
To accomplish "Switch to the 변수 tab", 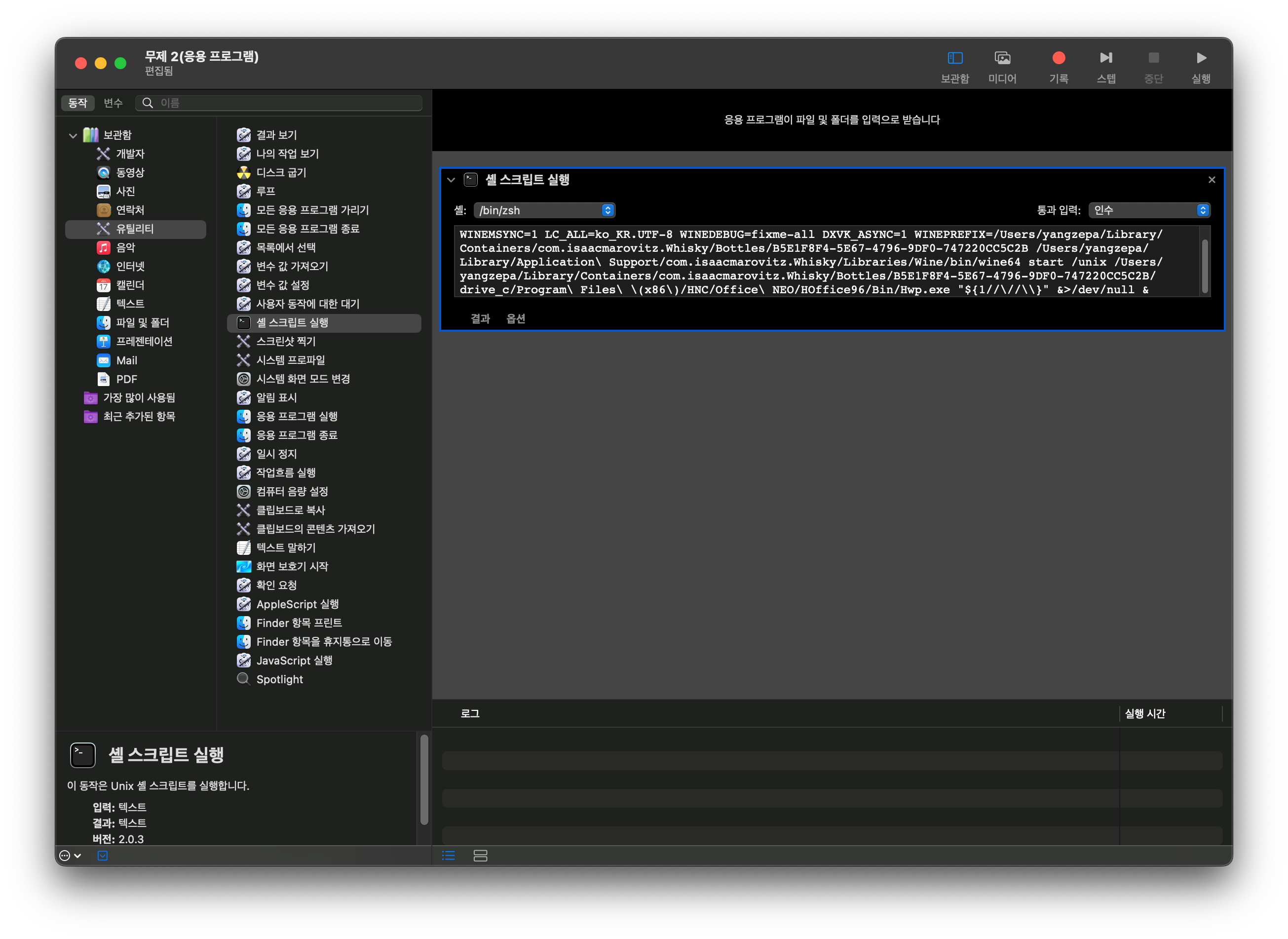I will pos(113,103).
